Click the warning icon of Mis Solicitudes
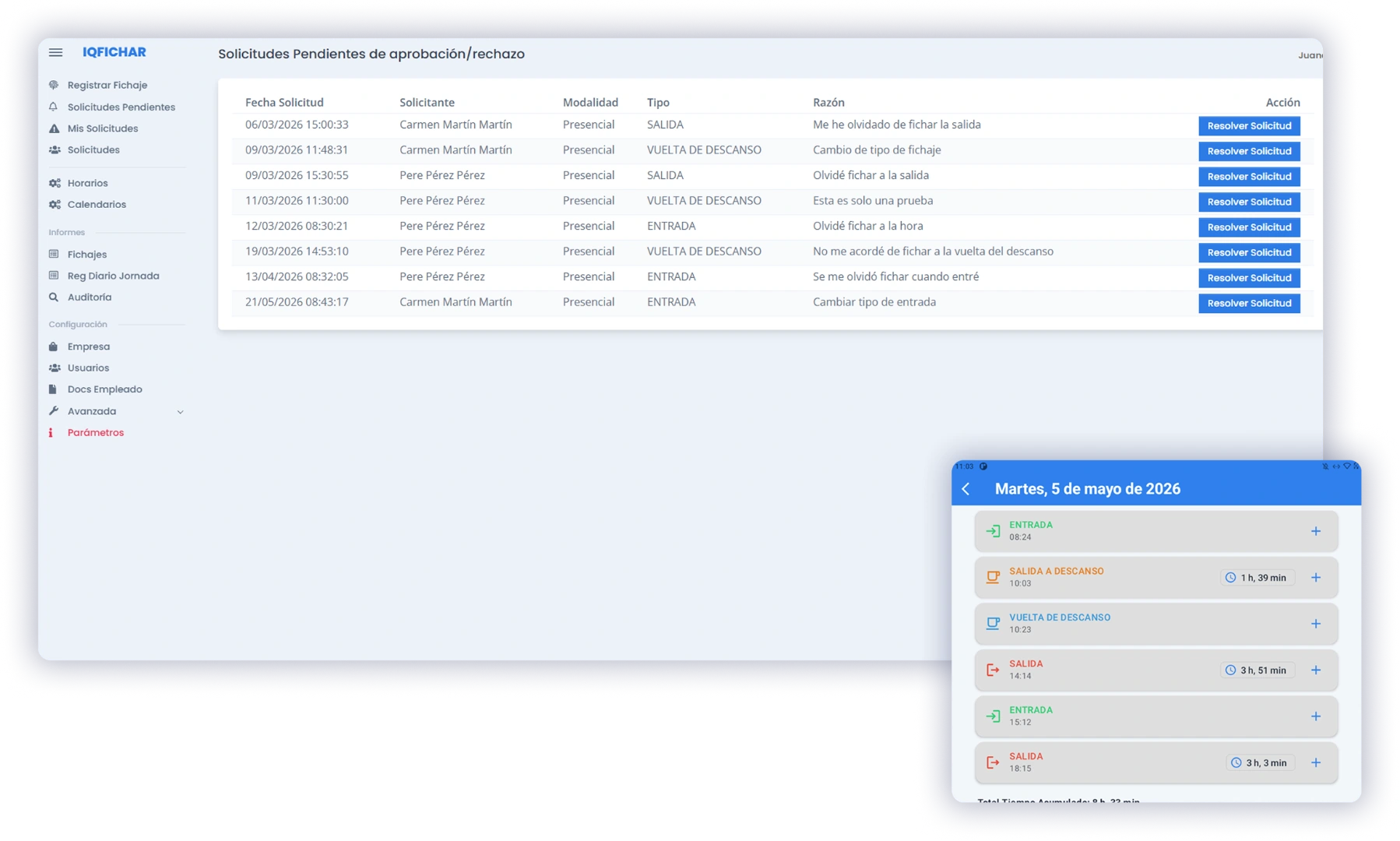This screenshot has width=1400, height=841. coord(54,128)
